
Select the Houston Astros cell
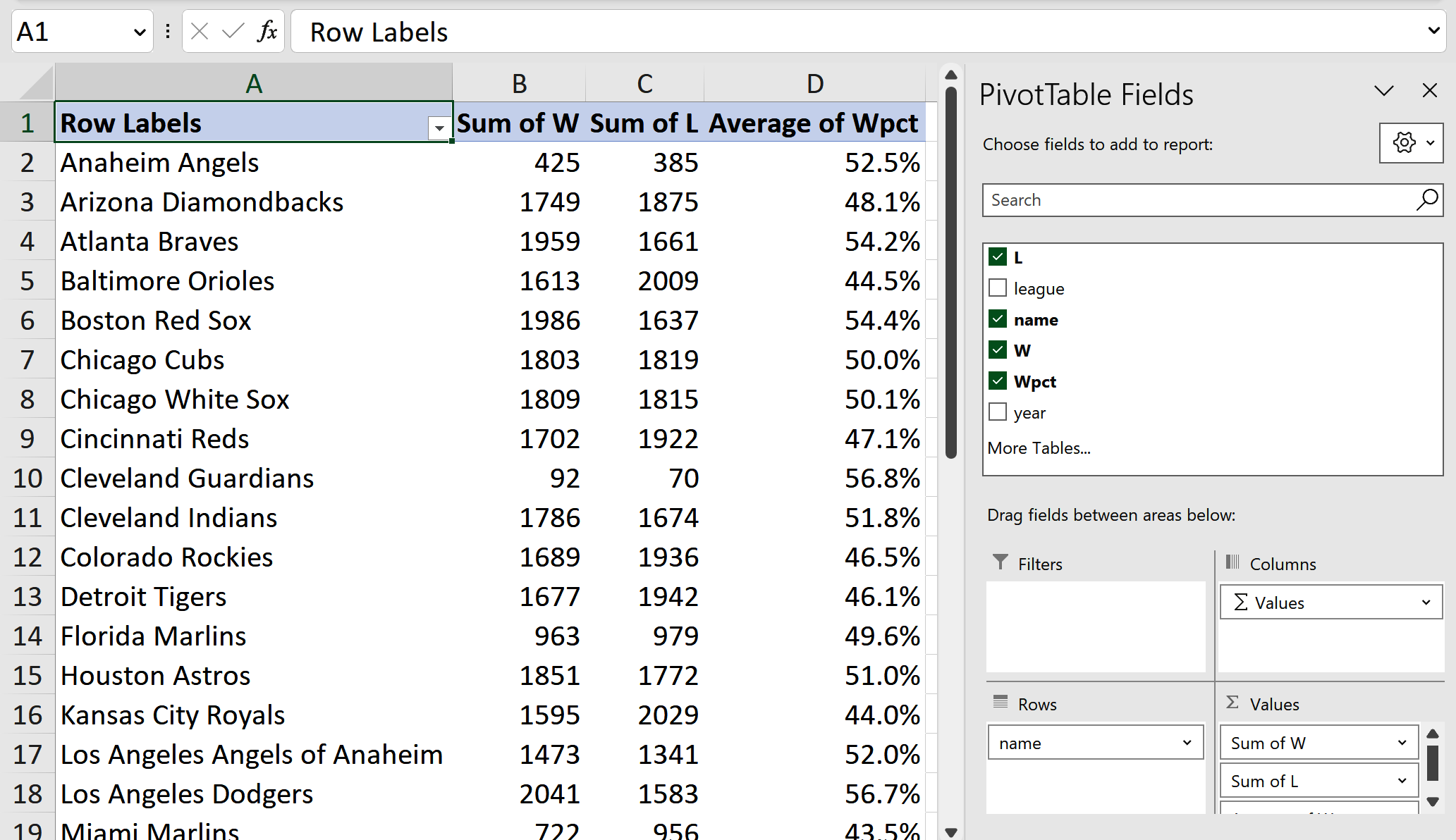tap(254, 676)
